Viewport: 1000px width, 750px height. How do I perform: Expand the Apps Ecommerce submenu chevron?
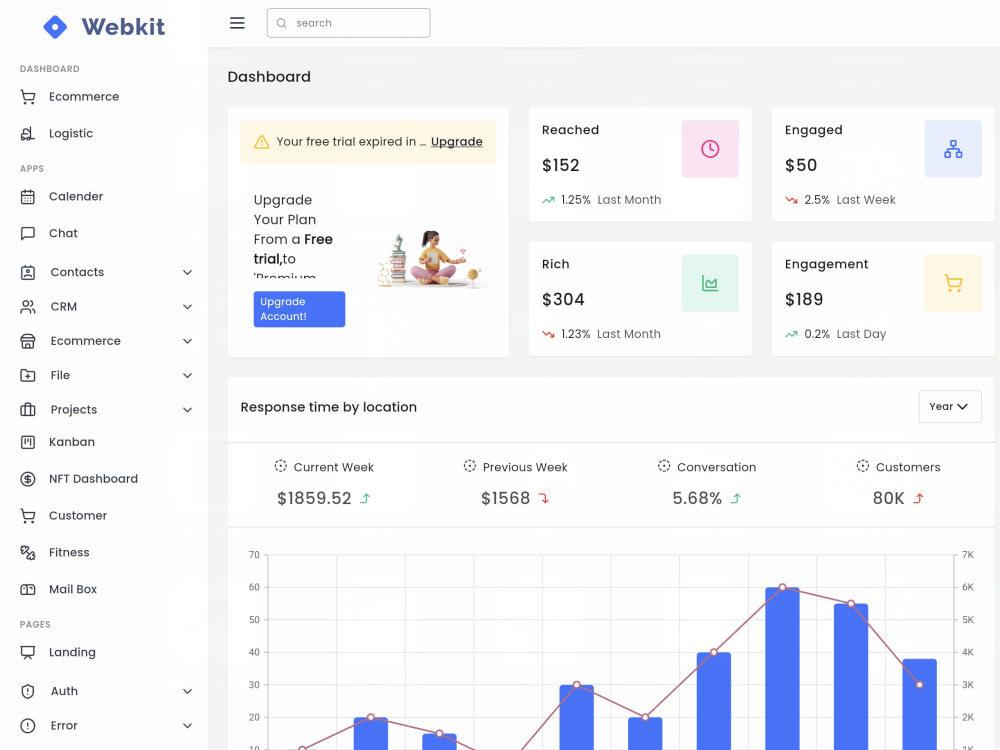coord(188,341)
